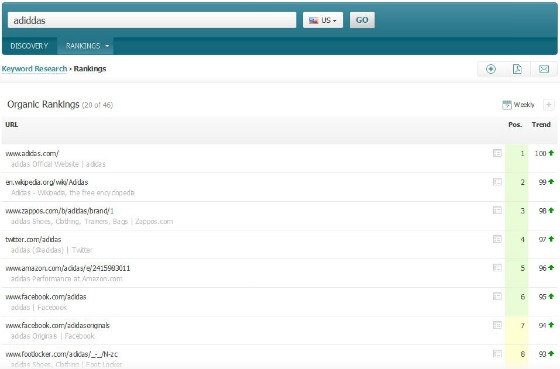Sort by the Pos. column header
This screenshot has width=560, height=369.
pyautogui.click(x=515, y=125)
